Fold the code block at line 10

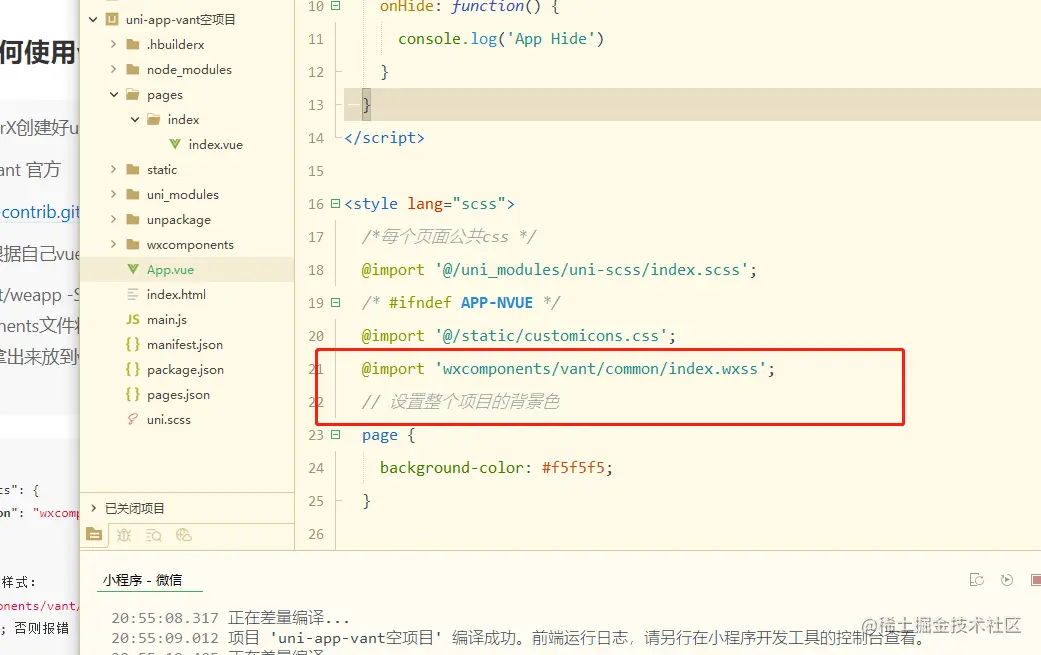coord(336,6)
